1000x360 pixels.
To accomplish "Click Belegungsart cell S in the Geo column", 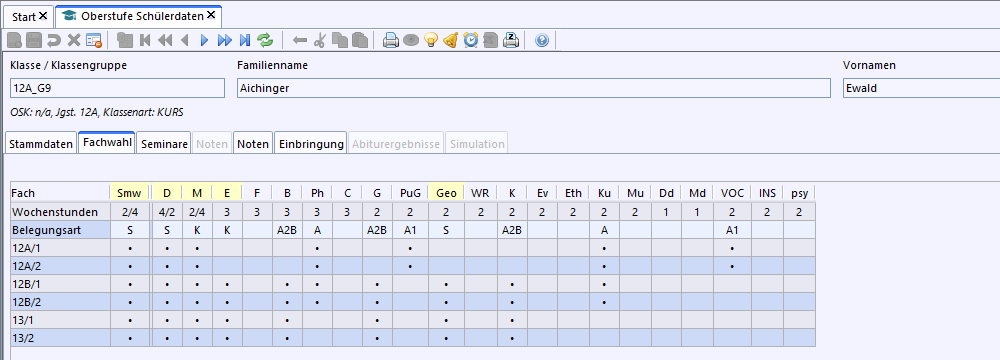I will (x=446, y=230).
